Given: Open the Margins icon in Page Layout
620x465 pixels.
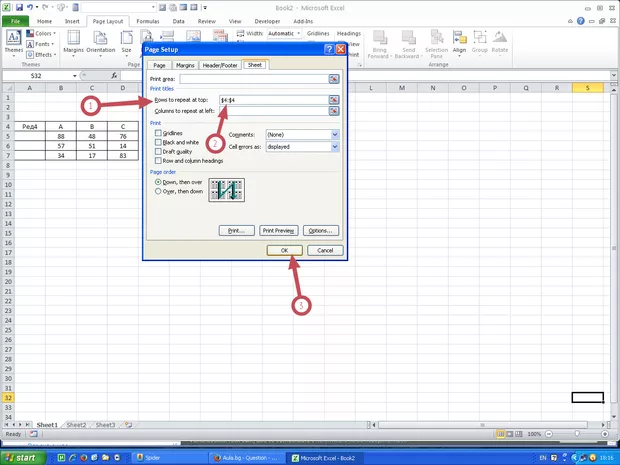Looking at the screenshot, I should click(73, 41).
